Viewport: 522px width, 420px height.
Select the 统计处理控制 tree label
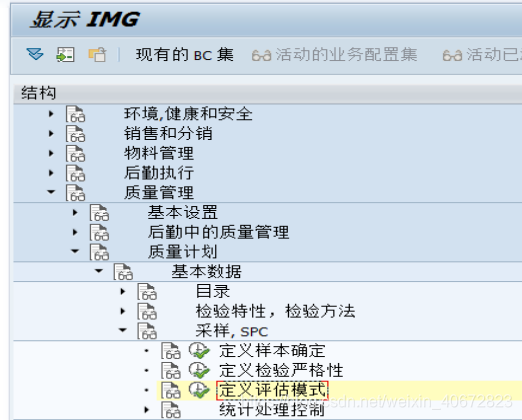point(272,410)
